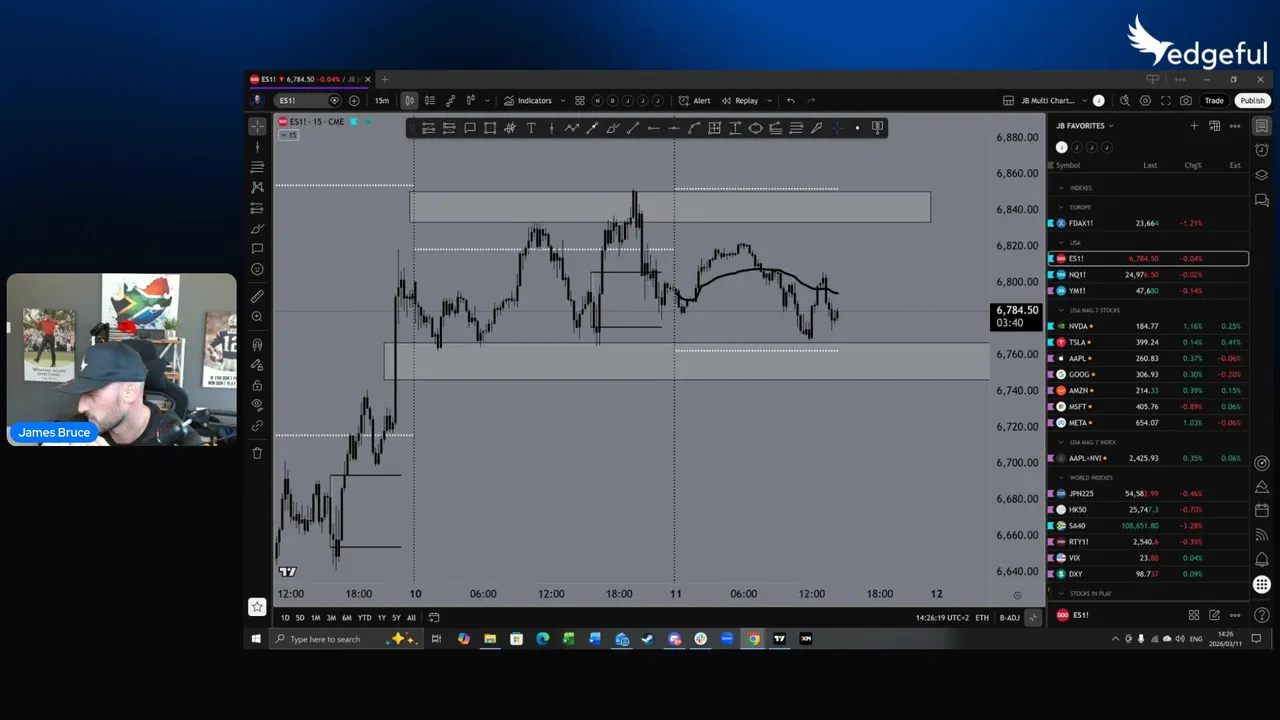The width and height of the screenshot is (1280, 720).
Task: Collapse the STOCKS IN PLAY section
Action: click(x=1061, y=593)
